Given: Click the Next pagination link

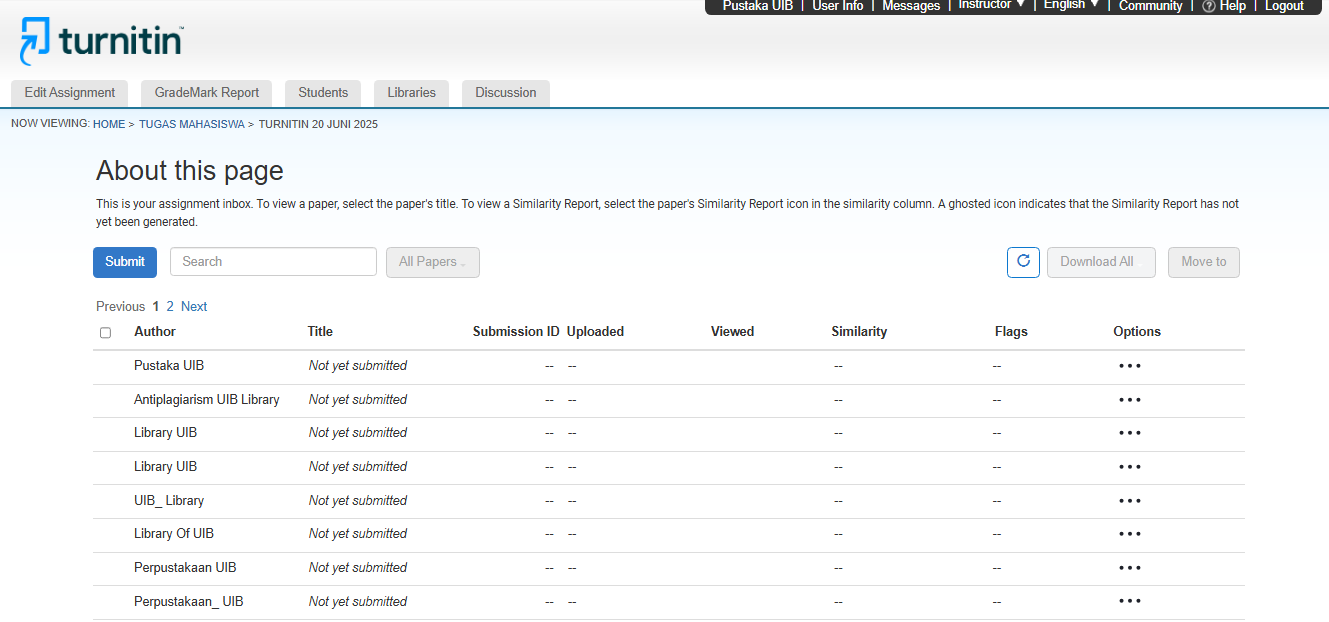Looking at the screenshot, I should coord(194,307).
